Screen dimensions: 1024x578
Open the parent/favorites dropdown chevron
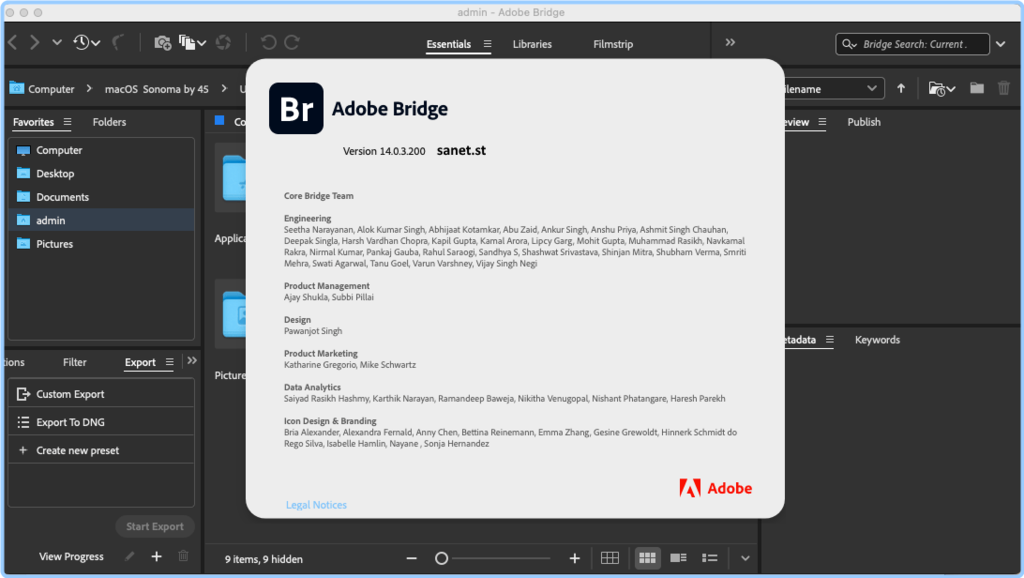click(x=57, y=42)
